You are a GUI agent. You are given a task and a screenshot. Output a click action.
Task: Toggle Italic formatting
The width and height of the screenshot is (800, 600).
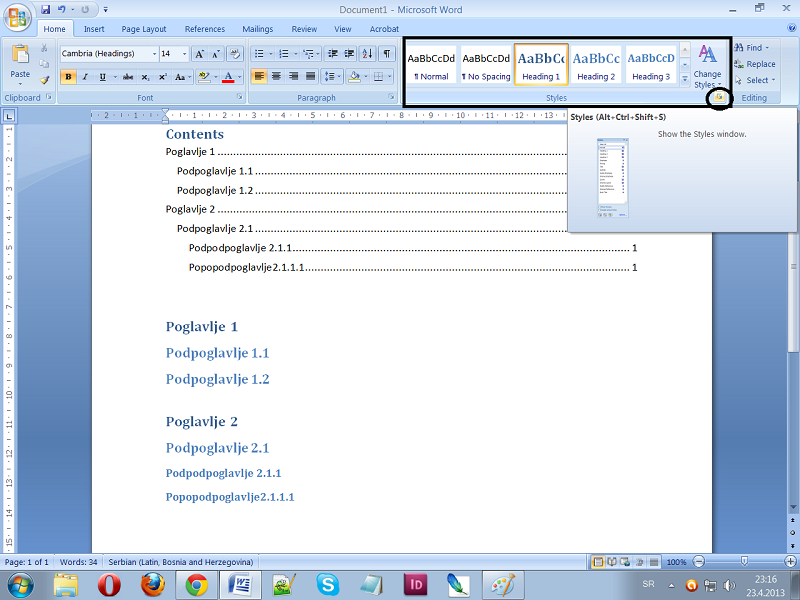point(85,77)
